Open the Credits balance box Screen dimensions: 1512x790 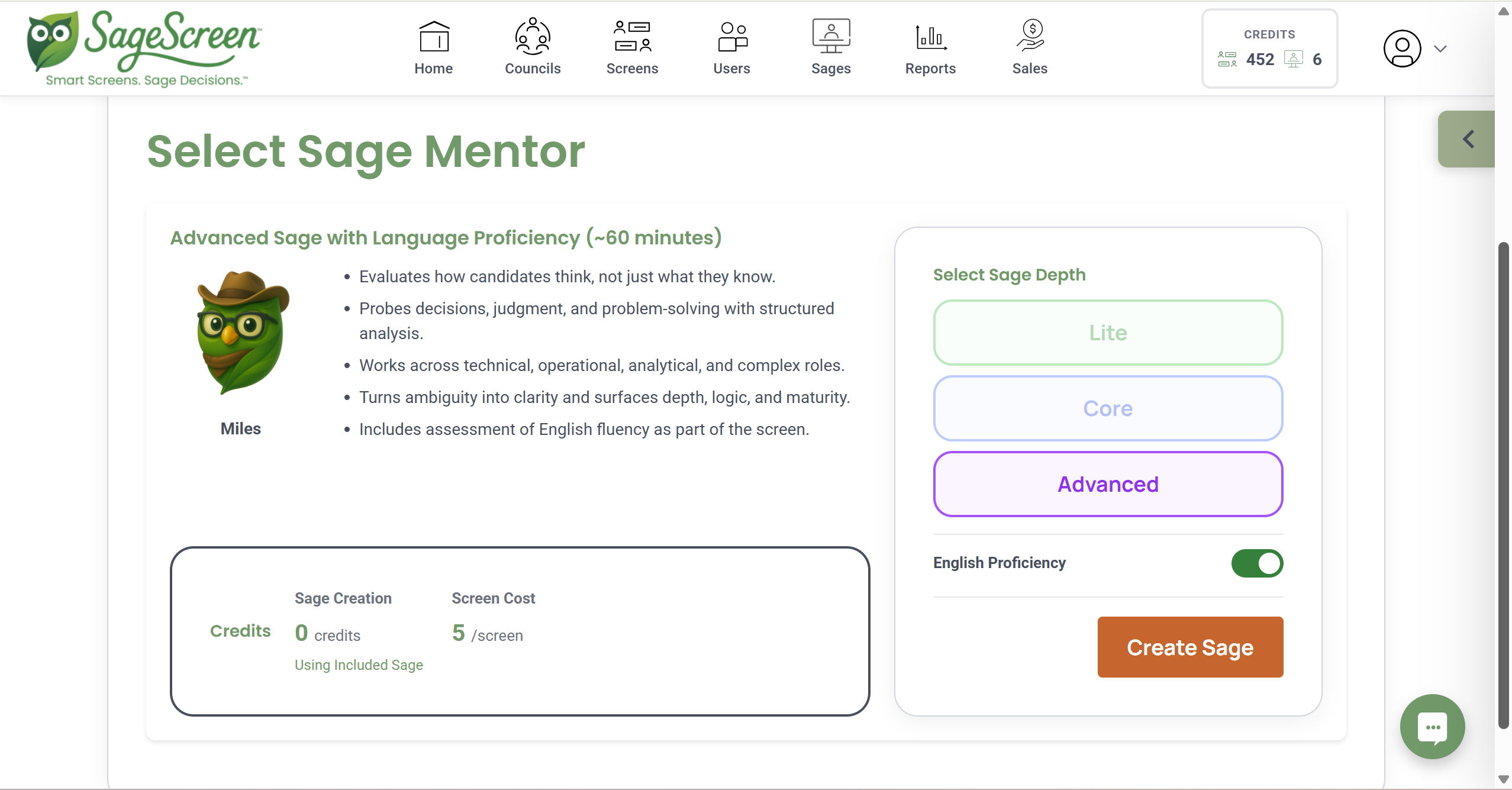point(1269,49)
